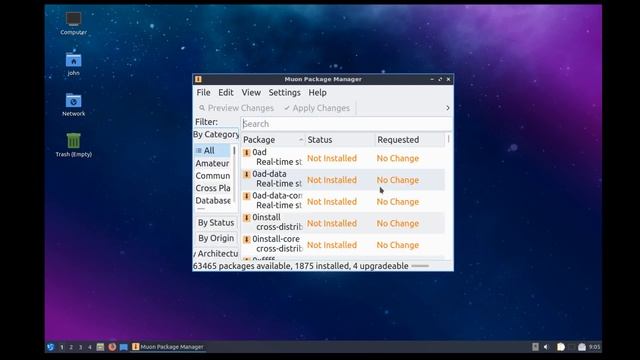The width and height of the screenshot is (640, 360).
Task: Select the 0ad-data package name
Action: click(269, 174)
